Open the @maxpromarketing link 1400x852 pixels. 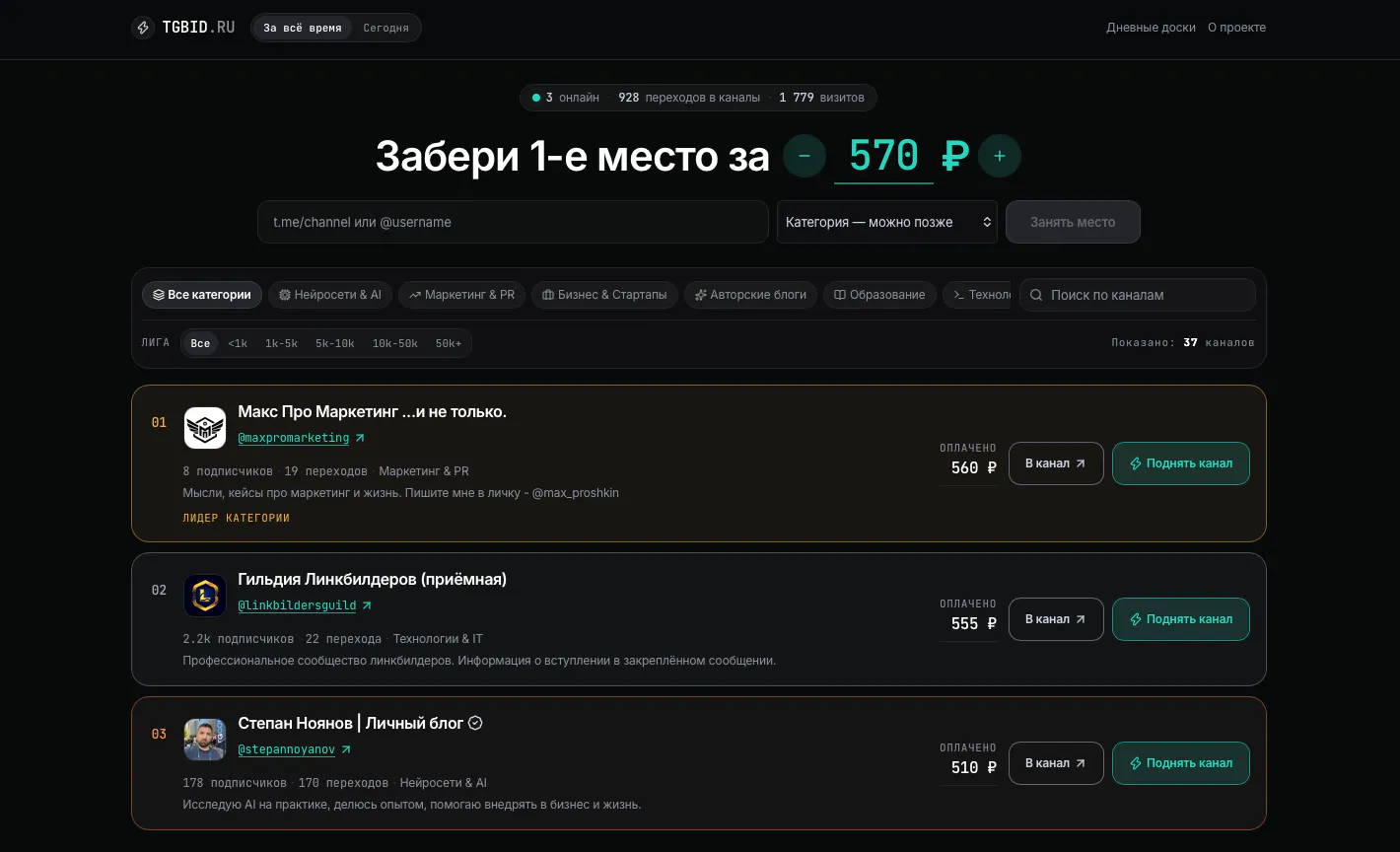click(301, 438)
